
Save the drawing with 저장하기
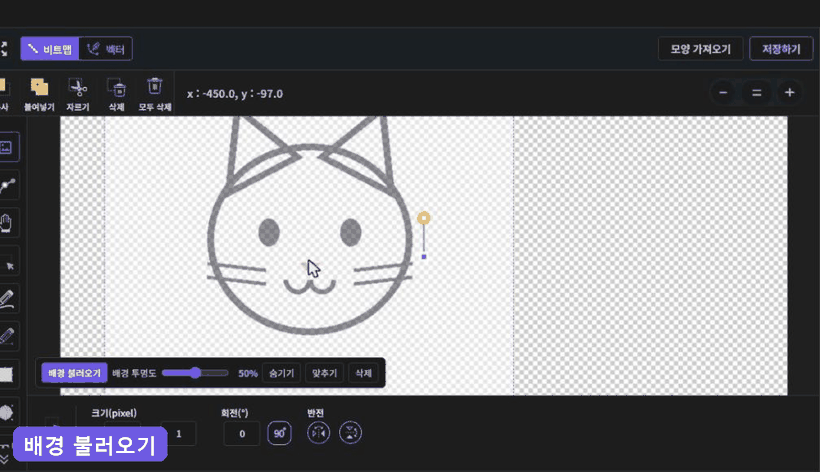[781, 49]
